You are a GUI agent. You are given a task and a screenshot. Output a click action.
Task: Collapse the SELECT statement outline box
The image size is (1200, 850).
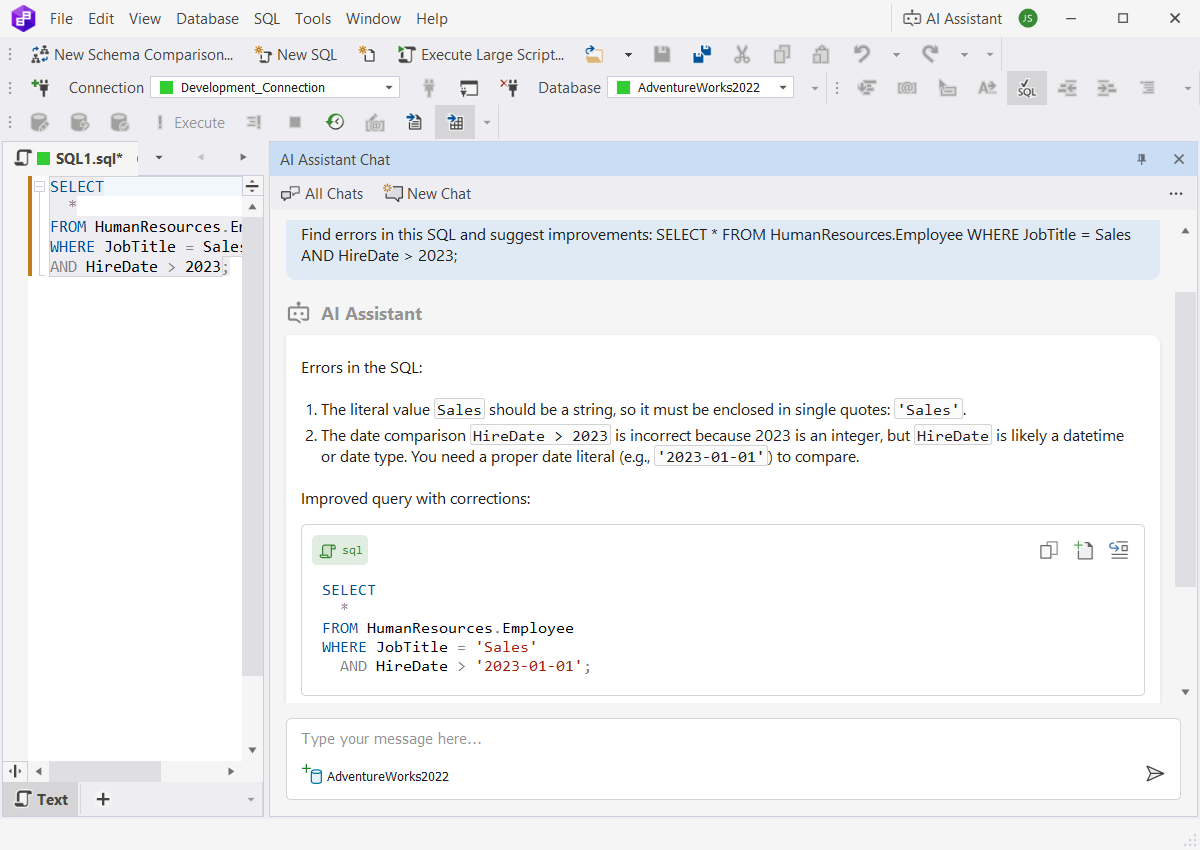tap(39, 186)
